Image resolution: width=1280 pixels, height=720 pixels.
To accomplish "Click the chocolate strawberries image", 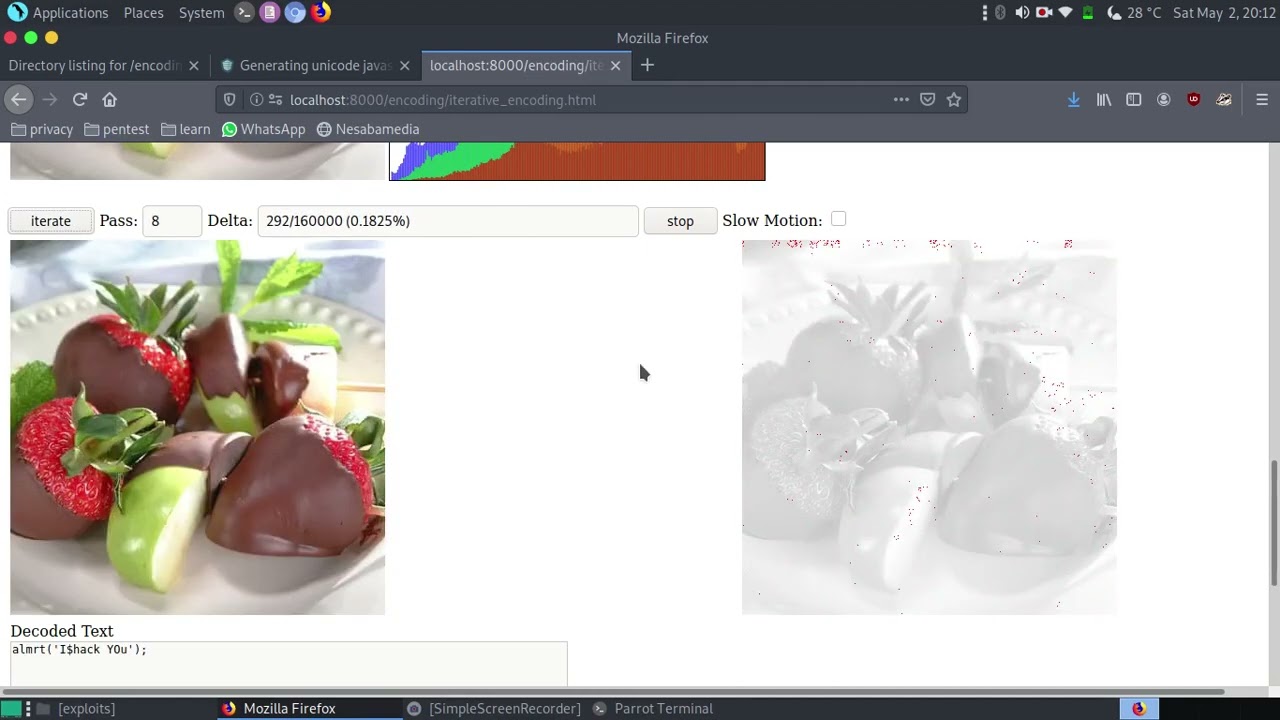I will (198, 427).
